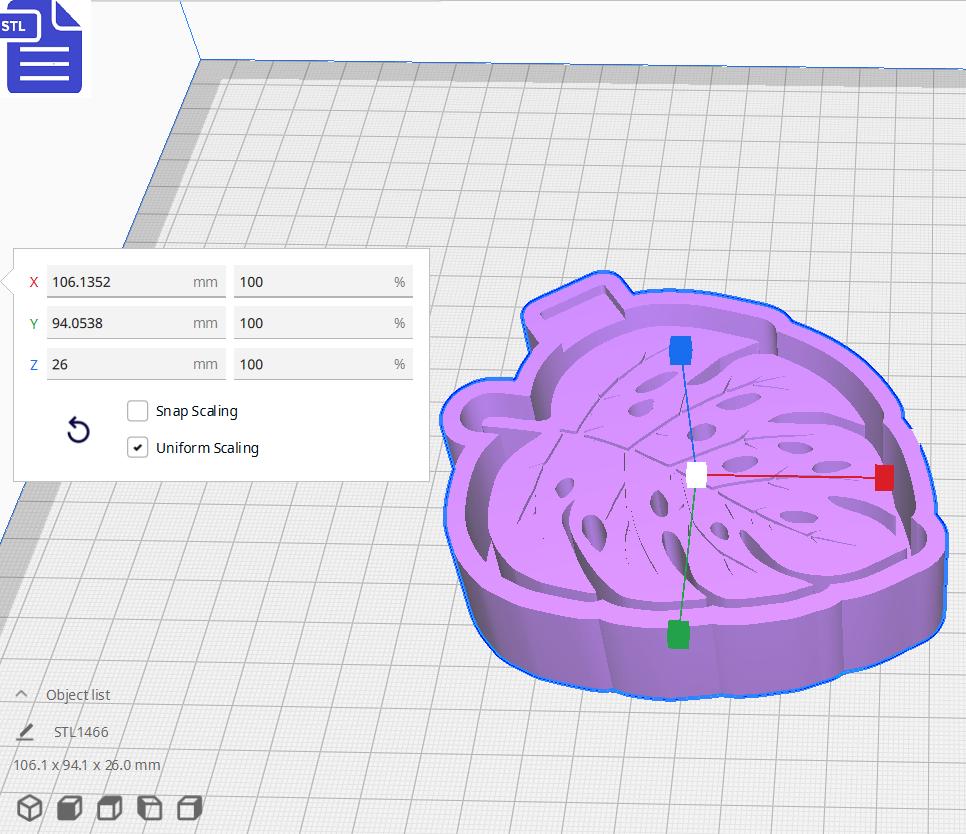Collapse the Object list panel
The image size is (966, 834).
click(x=21, y=693)
